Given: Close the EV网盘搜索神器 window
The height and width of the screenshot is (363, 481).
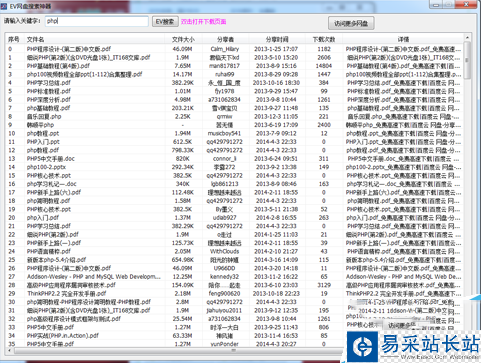Looking at the screenshot, I should pyautogui.click(x=466, y=4).
